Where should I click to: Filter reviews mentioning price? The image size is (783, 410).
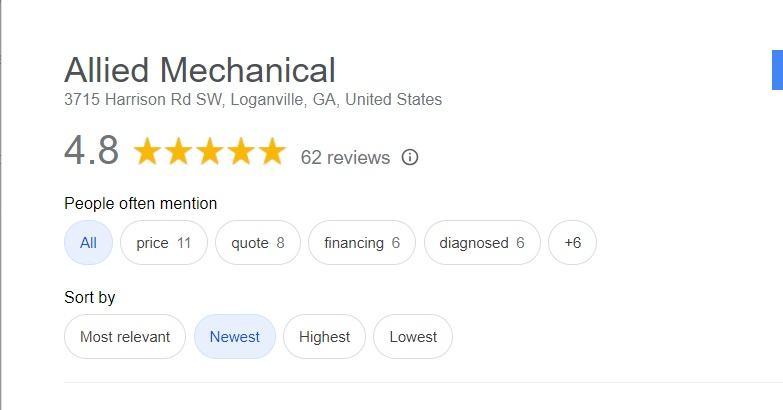pyautogui.click(x=164, y=243)
